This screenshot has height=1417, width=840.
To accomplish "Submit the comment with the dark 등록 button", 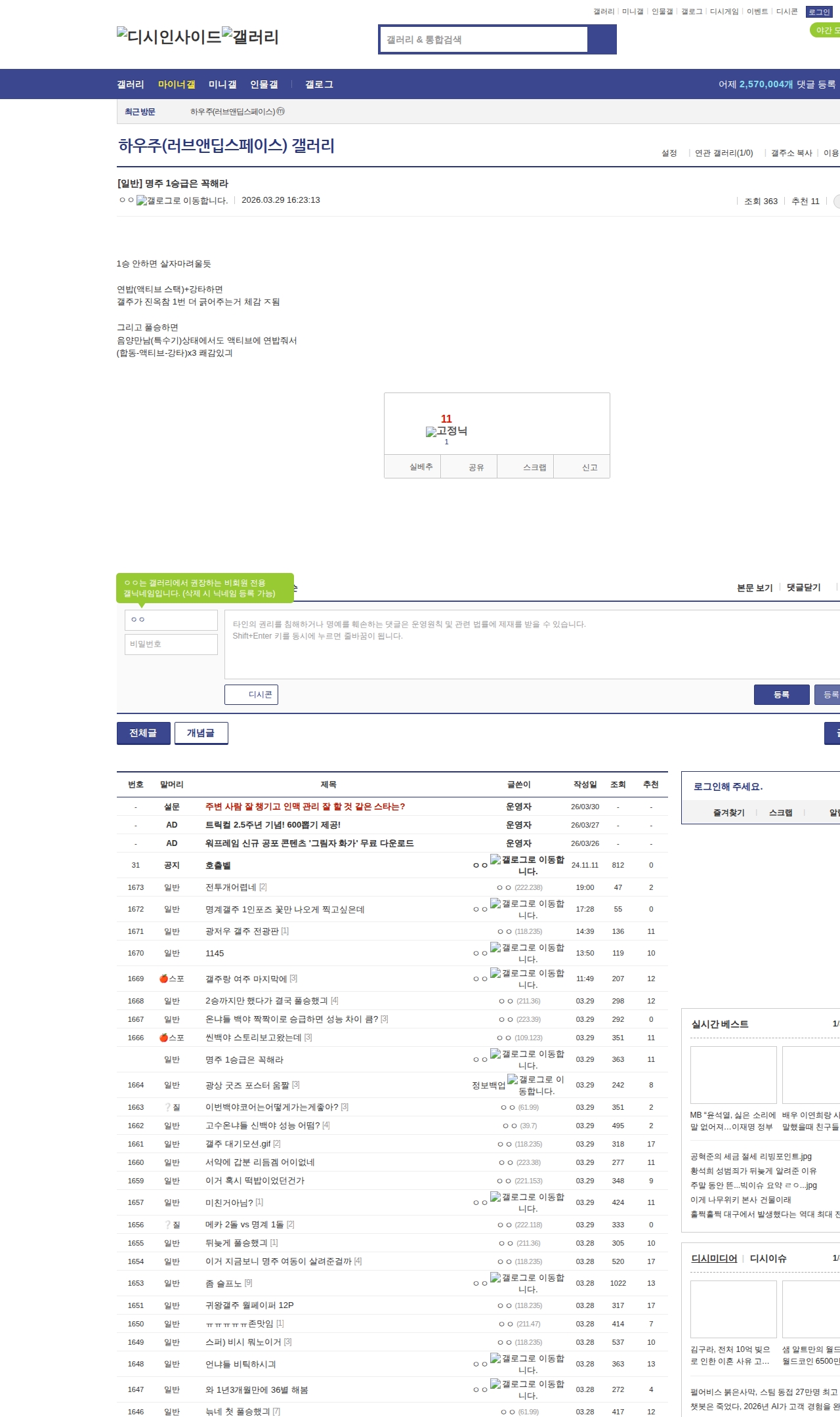I will [x=782, y=694].
